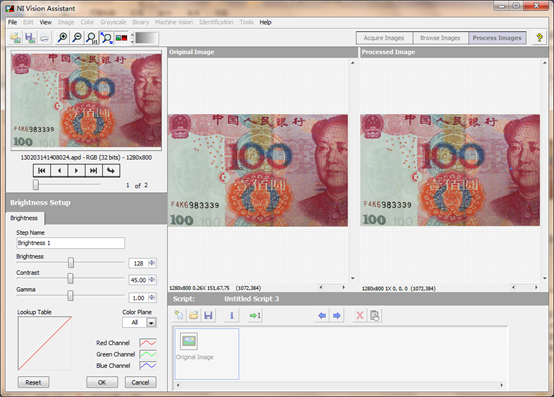Click the color palette display icon
This screenshot has height=397, width=554.
click(x=121, y=37)
